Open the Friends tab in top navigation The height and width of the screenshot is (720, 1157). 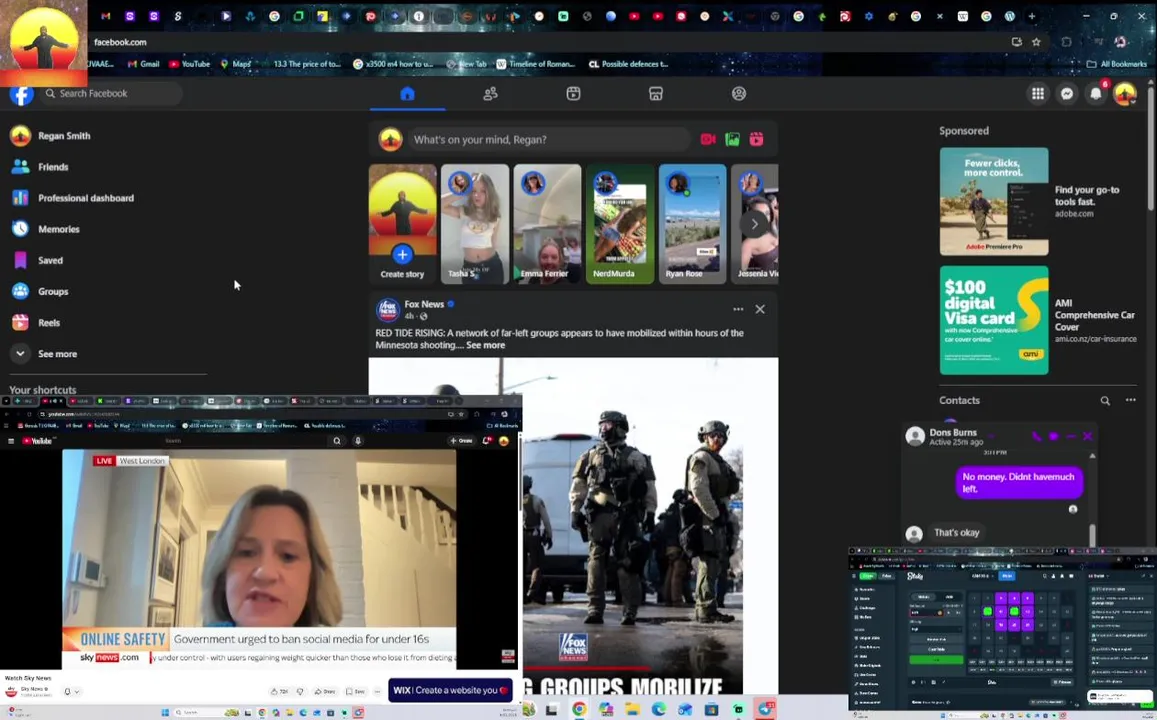pyautogui.click(x=490, y=94)
